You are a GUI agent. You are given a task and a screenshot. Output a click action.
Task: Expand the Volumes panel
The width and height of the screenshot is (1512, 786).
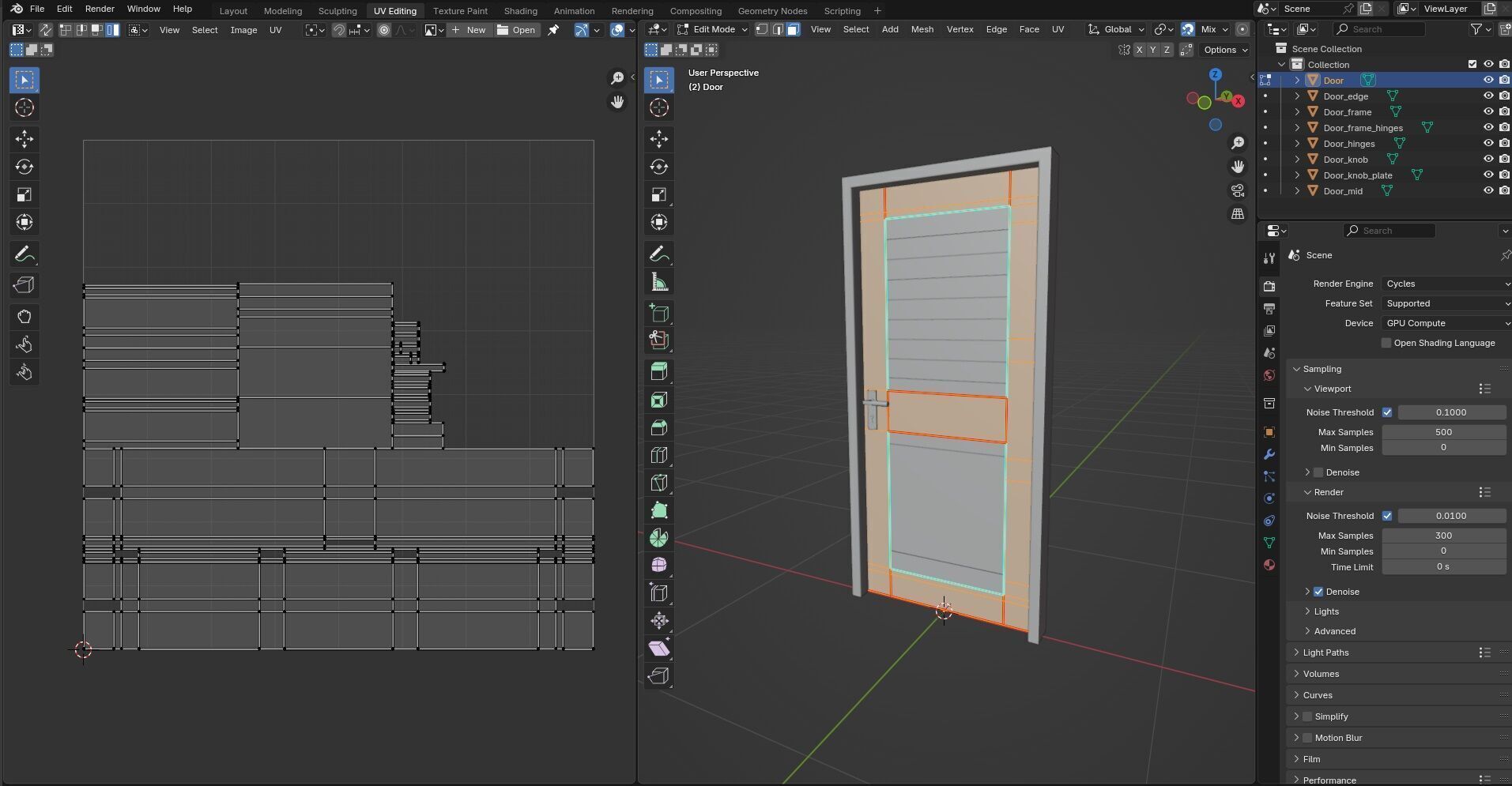(x=1321, y=674)
